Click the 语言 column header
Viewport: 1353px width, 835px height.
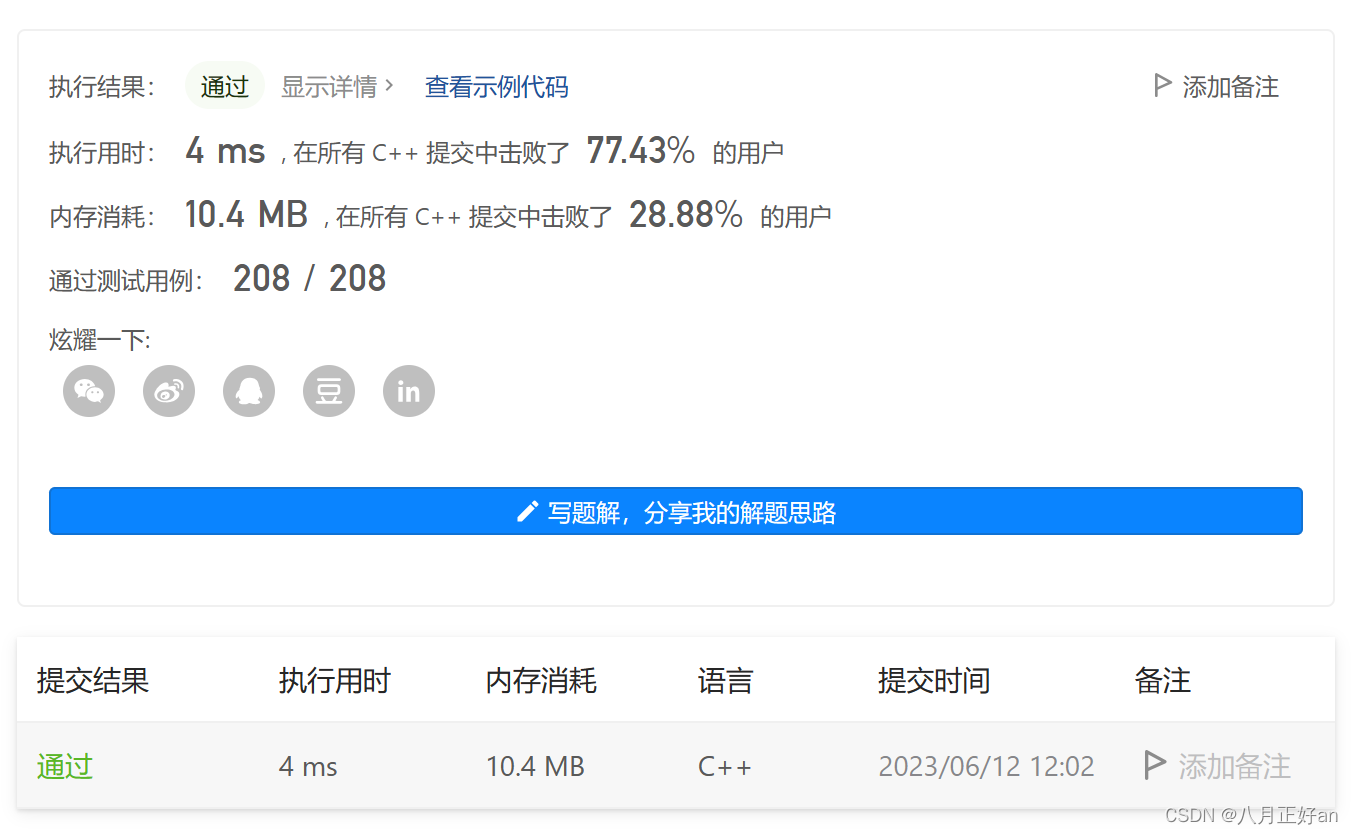click(725, 681)
